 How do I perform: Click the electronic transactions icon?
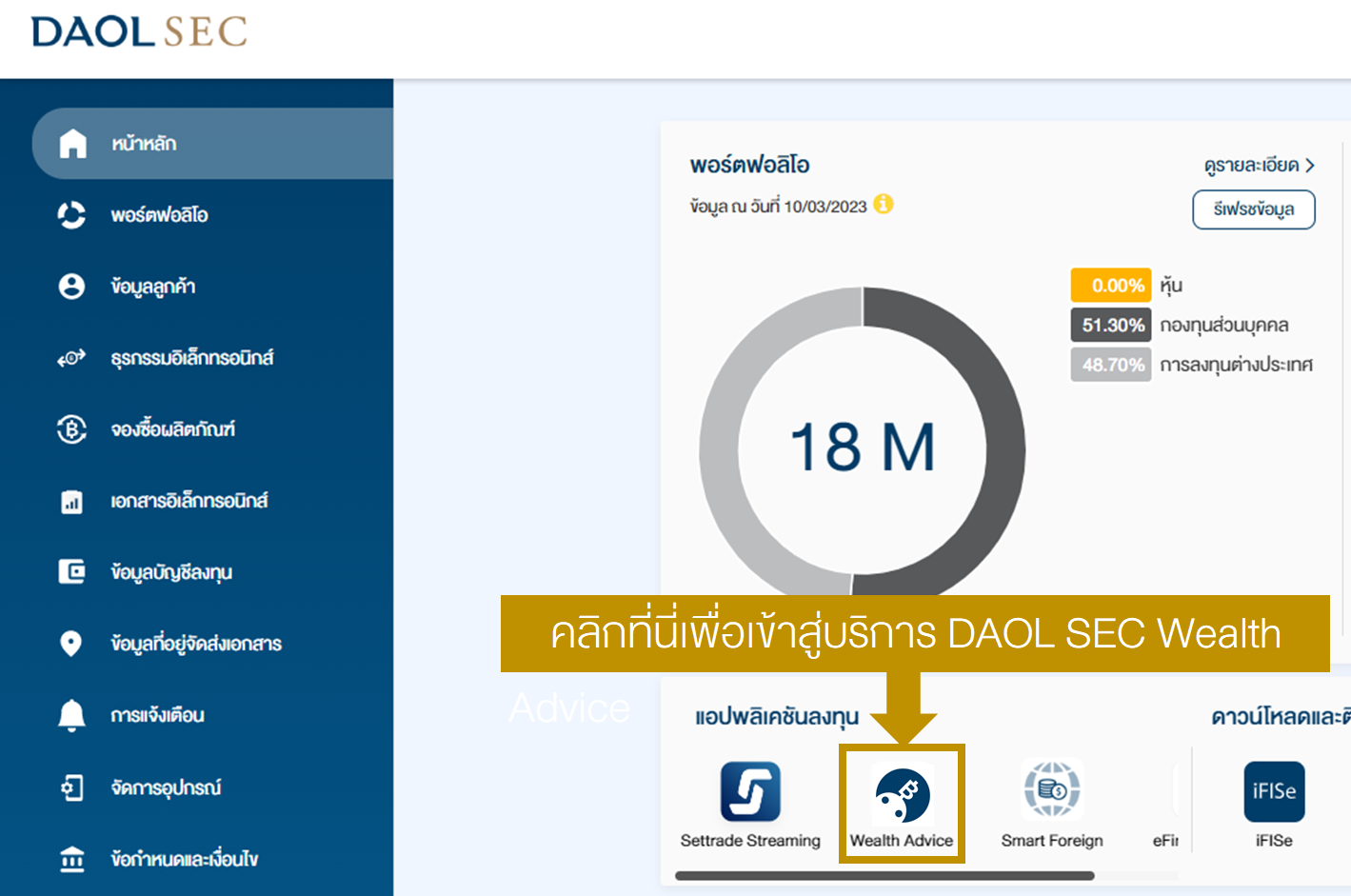pyautogui.click(x=71, y=358)
